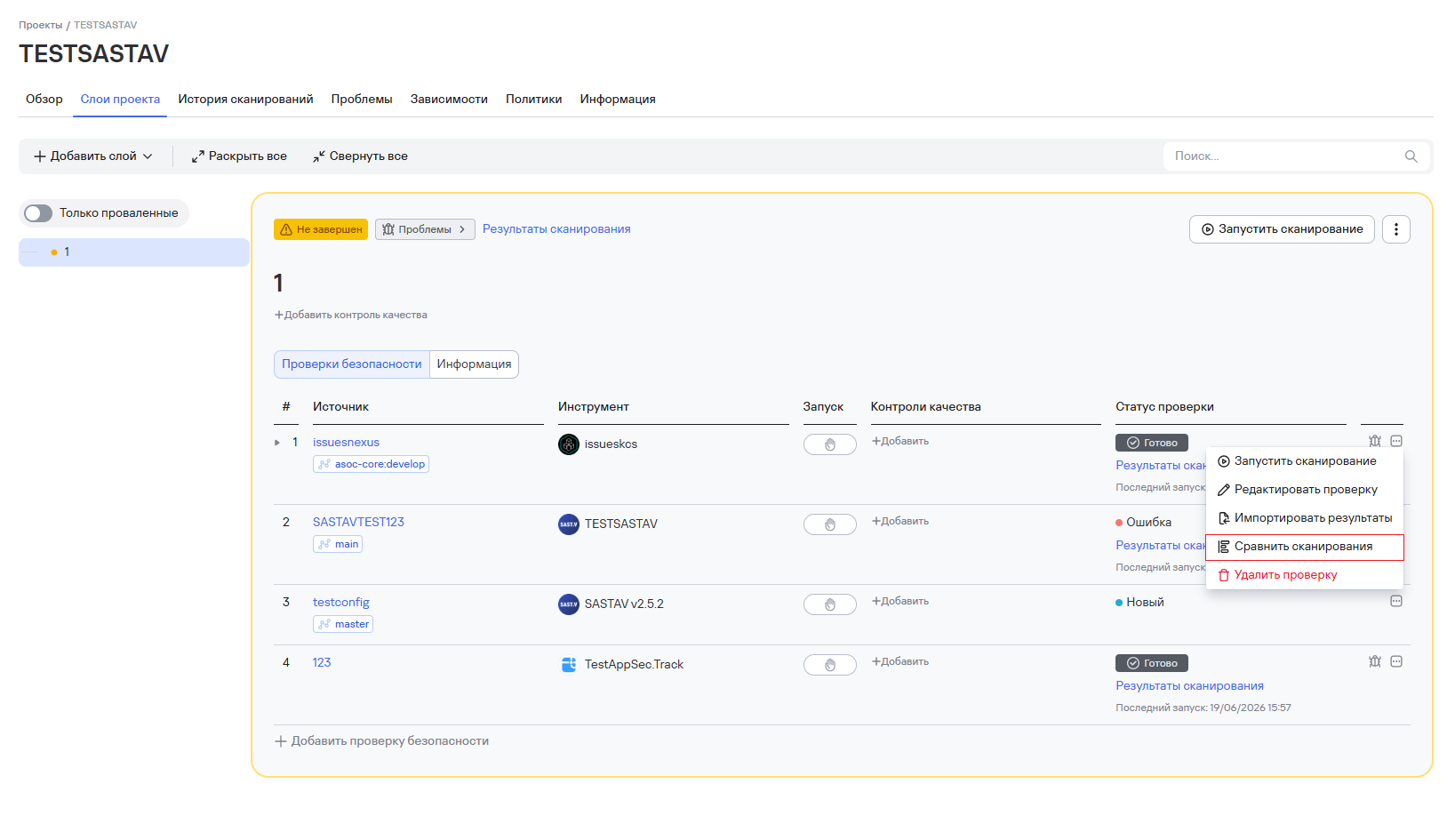The width and height of the screenshot is (1455, 840).
Task: Open the Зависимости tab
Action: click(x=449, y=99)
